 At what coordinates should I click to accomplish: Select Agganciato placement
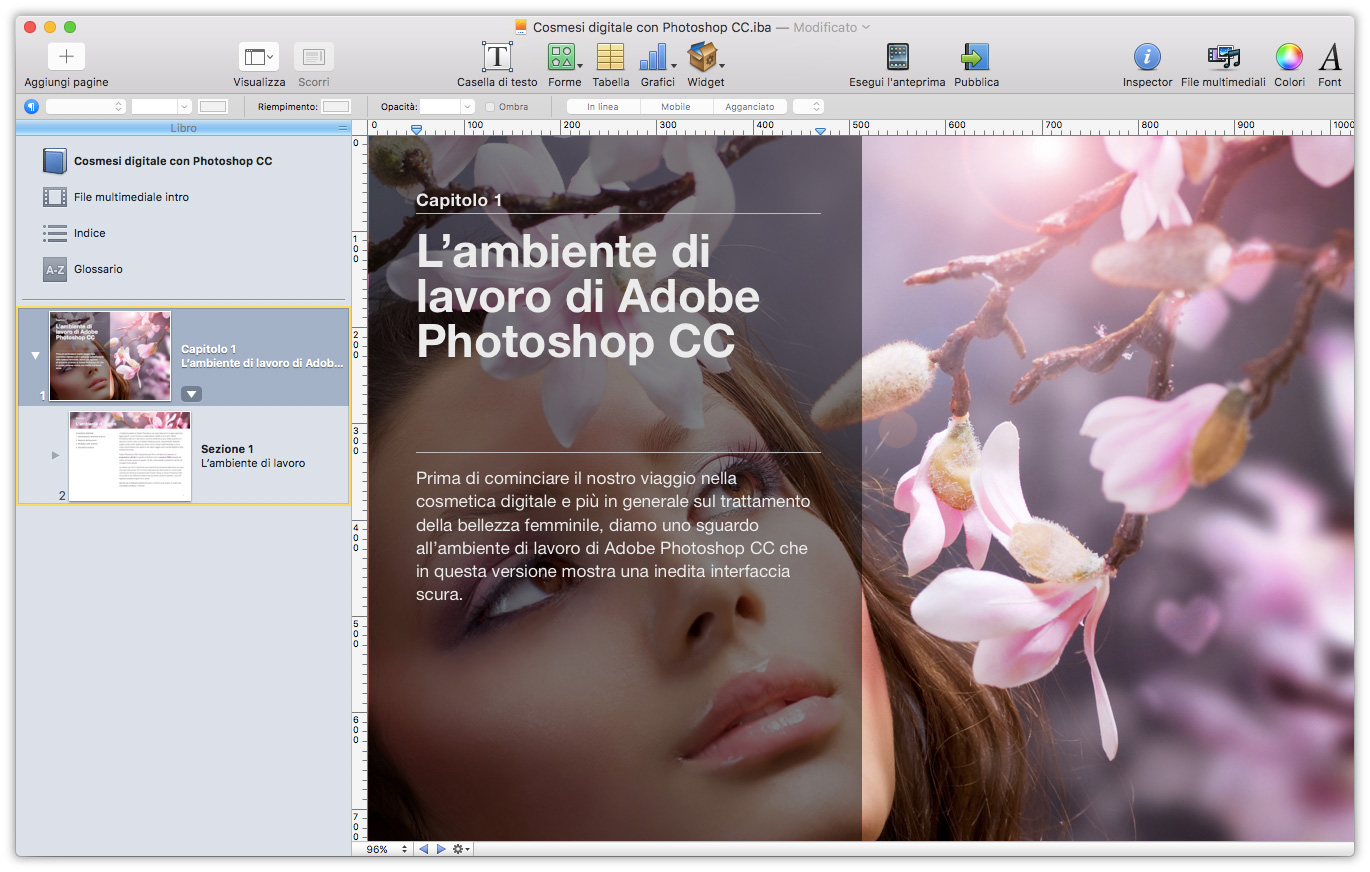click(750, 106)
